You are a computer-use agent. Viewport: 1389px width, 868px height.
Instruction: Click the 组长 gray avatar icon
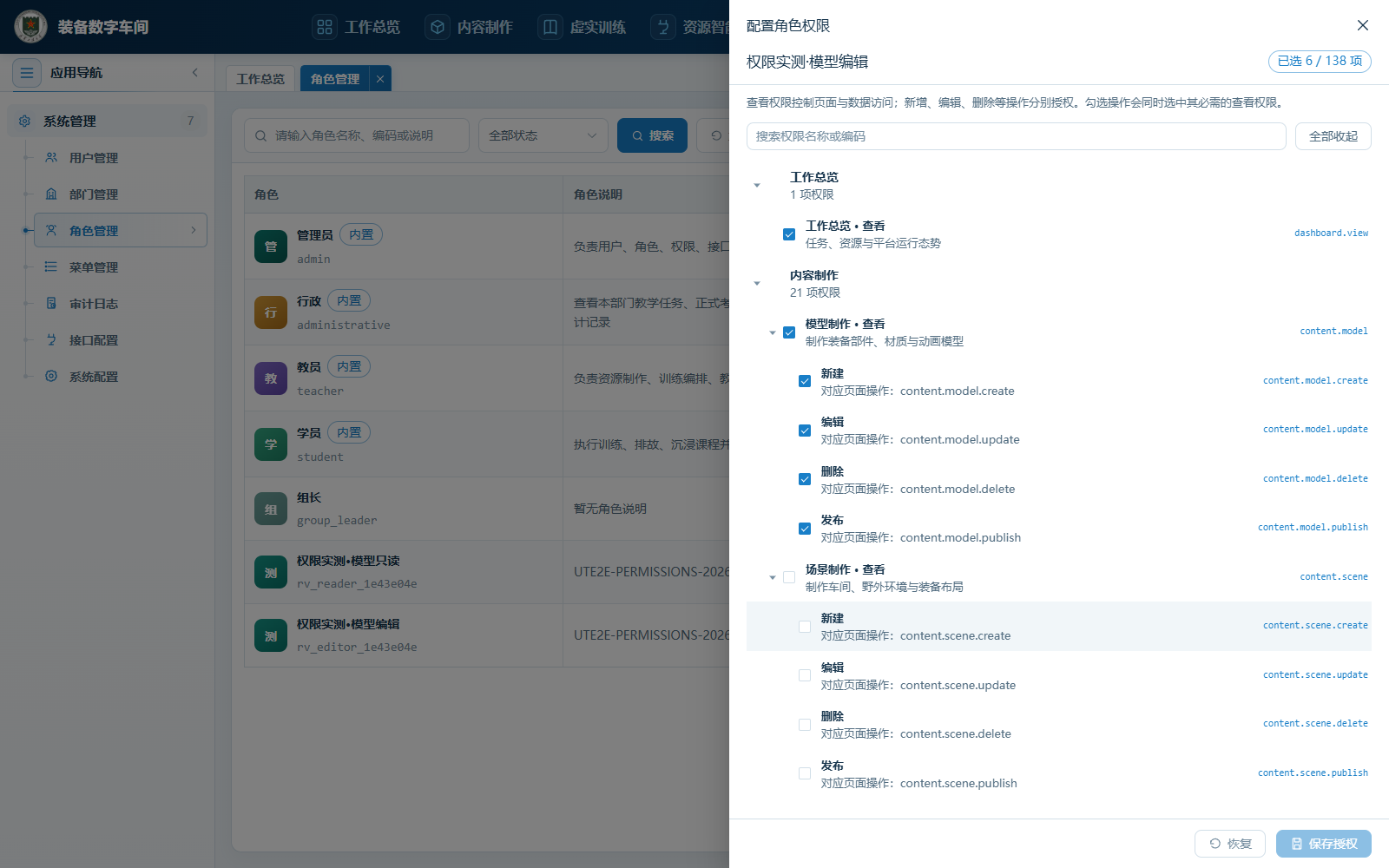click(271, 509)
